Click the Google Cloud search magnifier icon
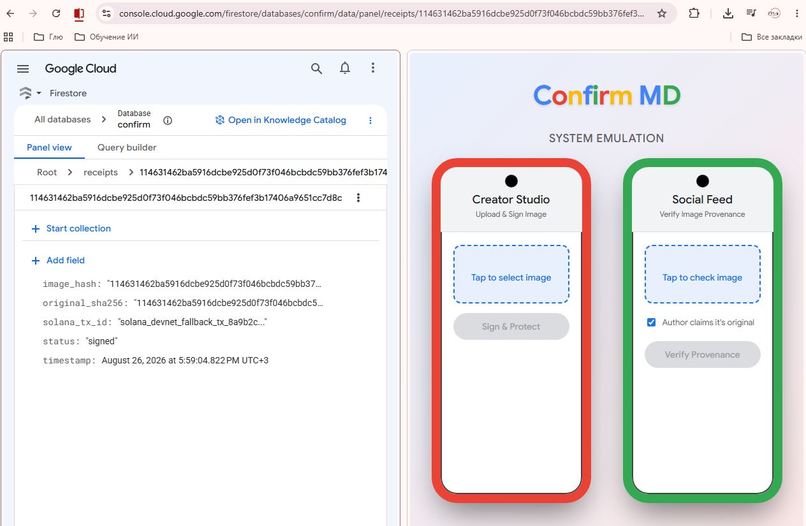The image size is (806, 526). click(x=316, y=68)
